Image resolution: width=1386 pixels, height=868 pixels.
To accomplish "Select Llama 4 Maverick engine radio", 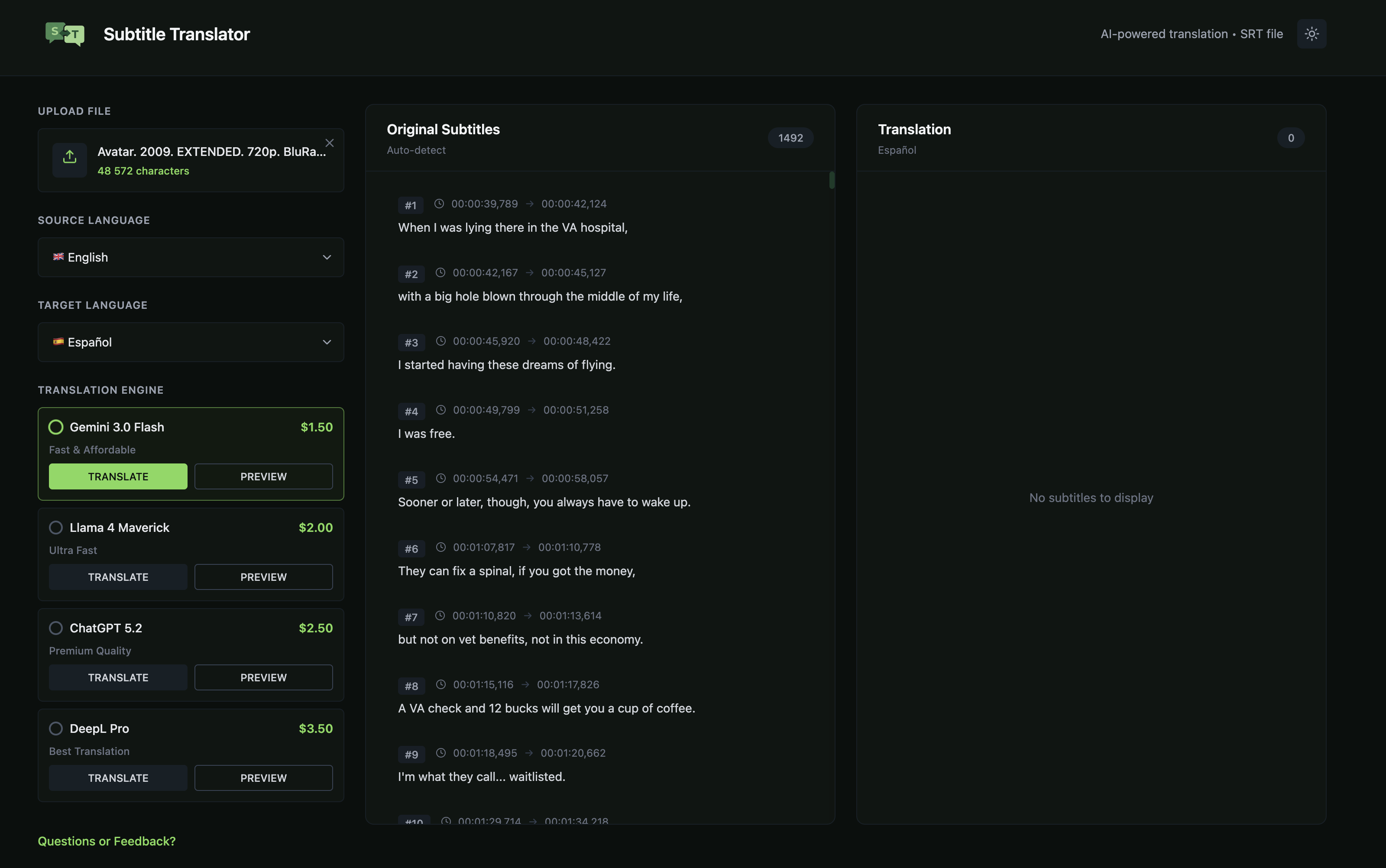I will [56, 528].
